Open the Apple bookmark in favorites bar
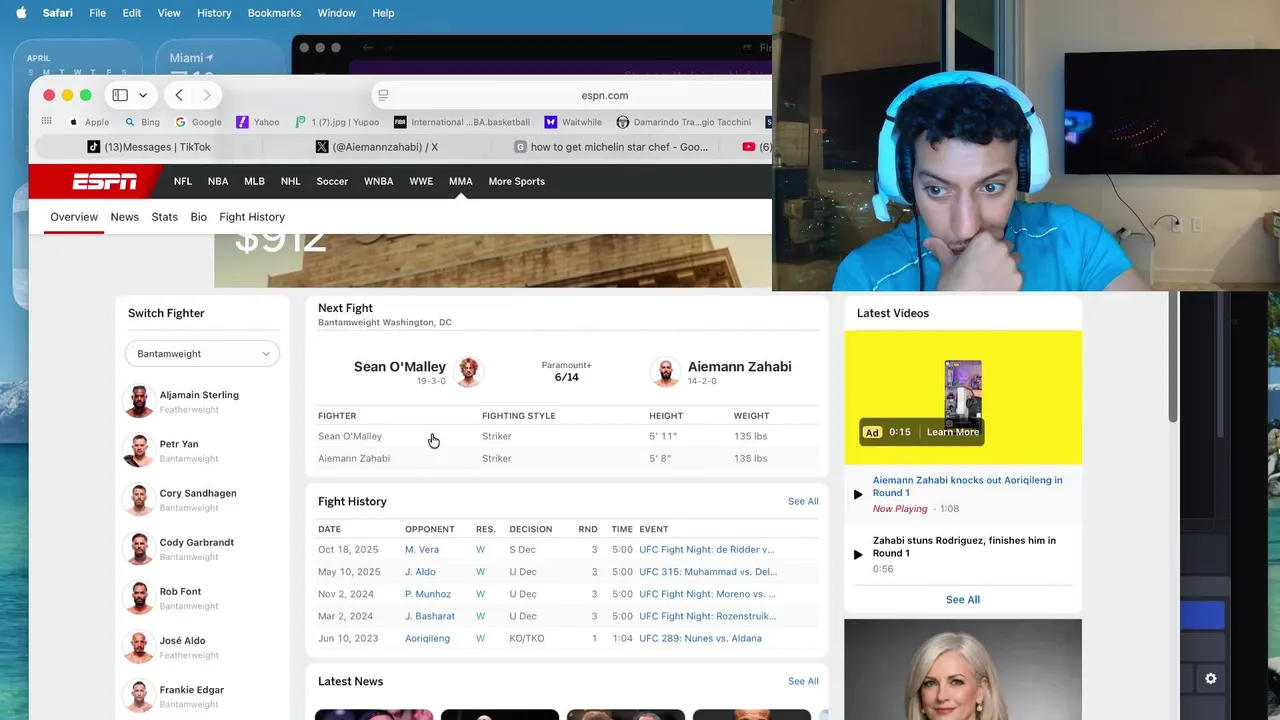1280x720 pixels. (x=90, y=122)
